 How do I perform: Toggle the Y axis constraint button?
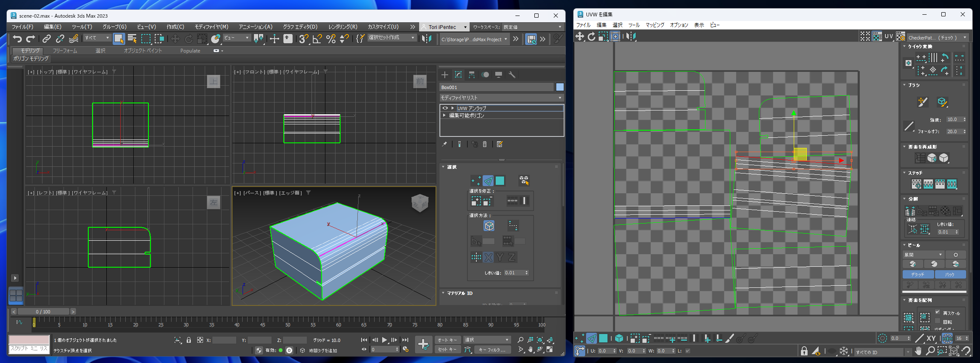pos(500,257)
